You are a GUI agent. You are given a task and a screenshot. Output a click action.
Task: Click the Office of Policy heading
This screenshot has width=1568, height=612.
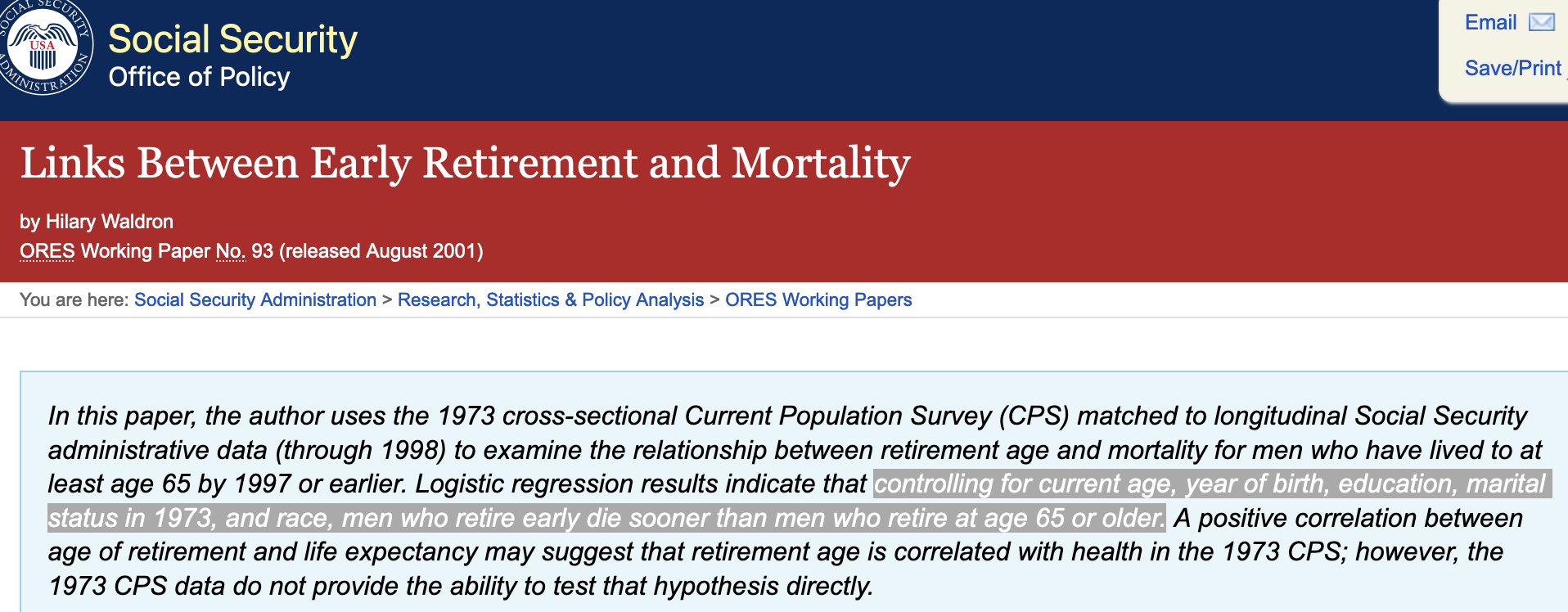pyautogui.click(x=199, y=77)
